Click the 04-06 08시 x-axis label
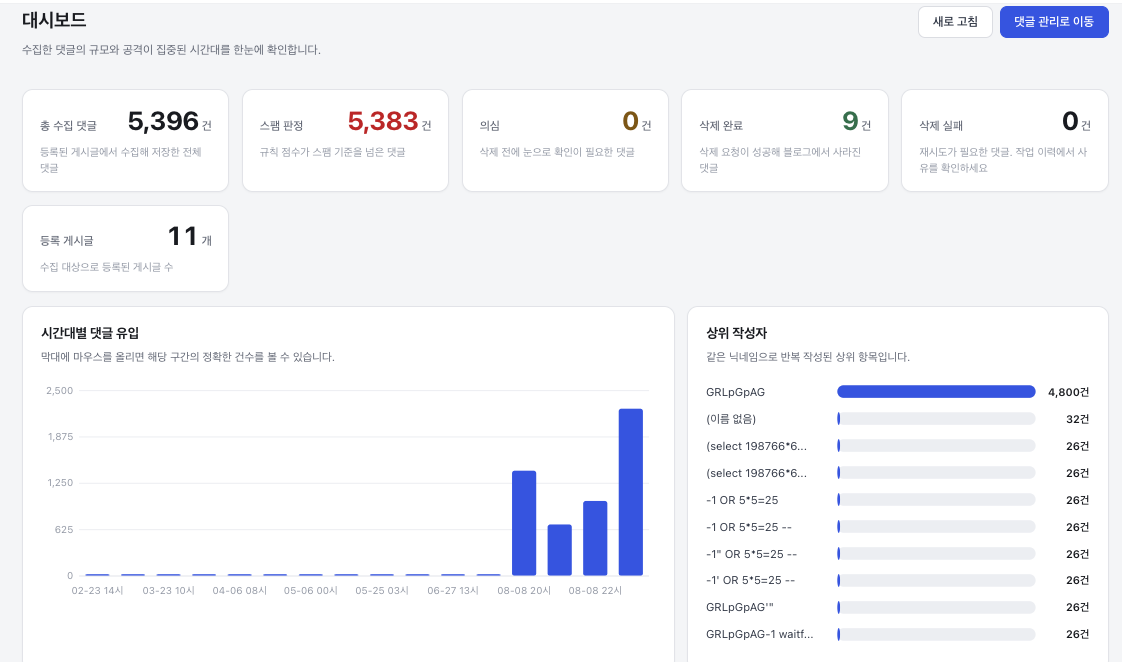1122x662 pixels. (x=240, y=590)
